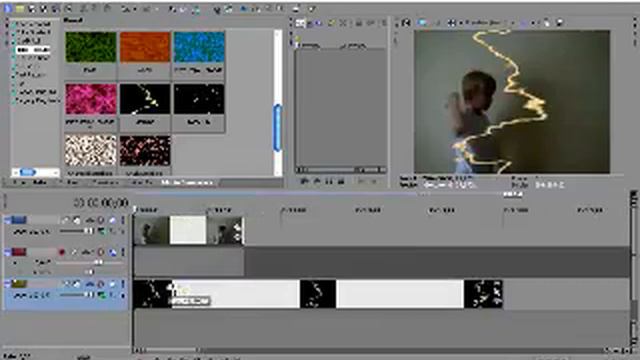Select the last lightning clip on yellow track
This screenshot has width=640, height=360.
coord(483,294)
